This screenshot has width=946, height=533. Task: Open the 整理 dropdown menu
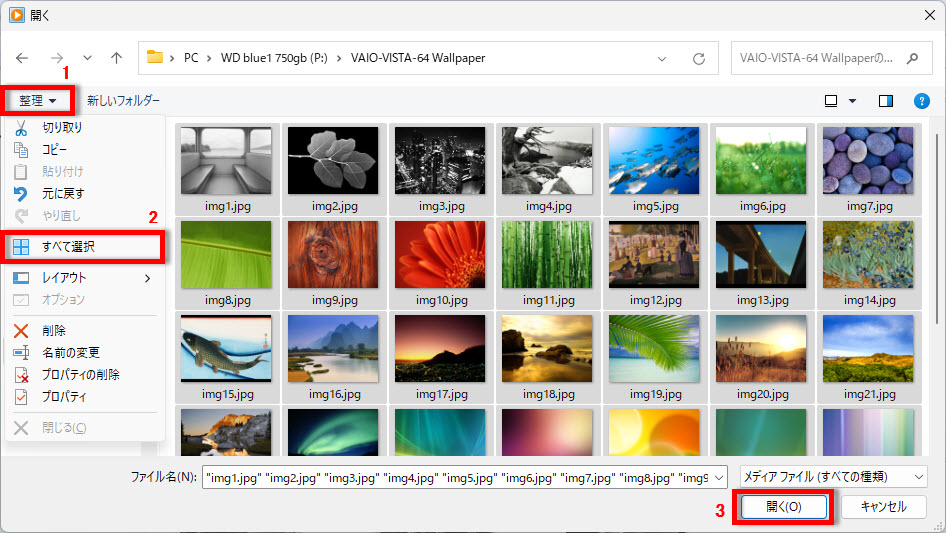click(38, 101)
